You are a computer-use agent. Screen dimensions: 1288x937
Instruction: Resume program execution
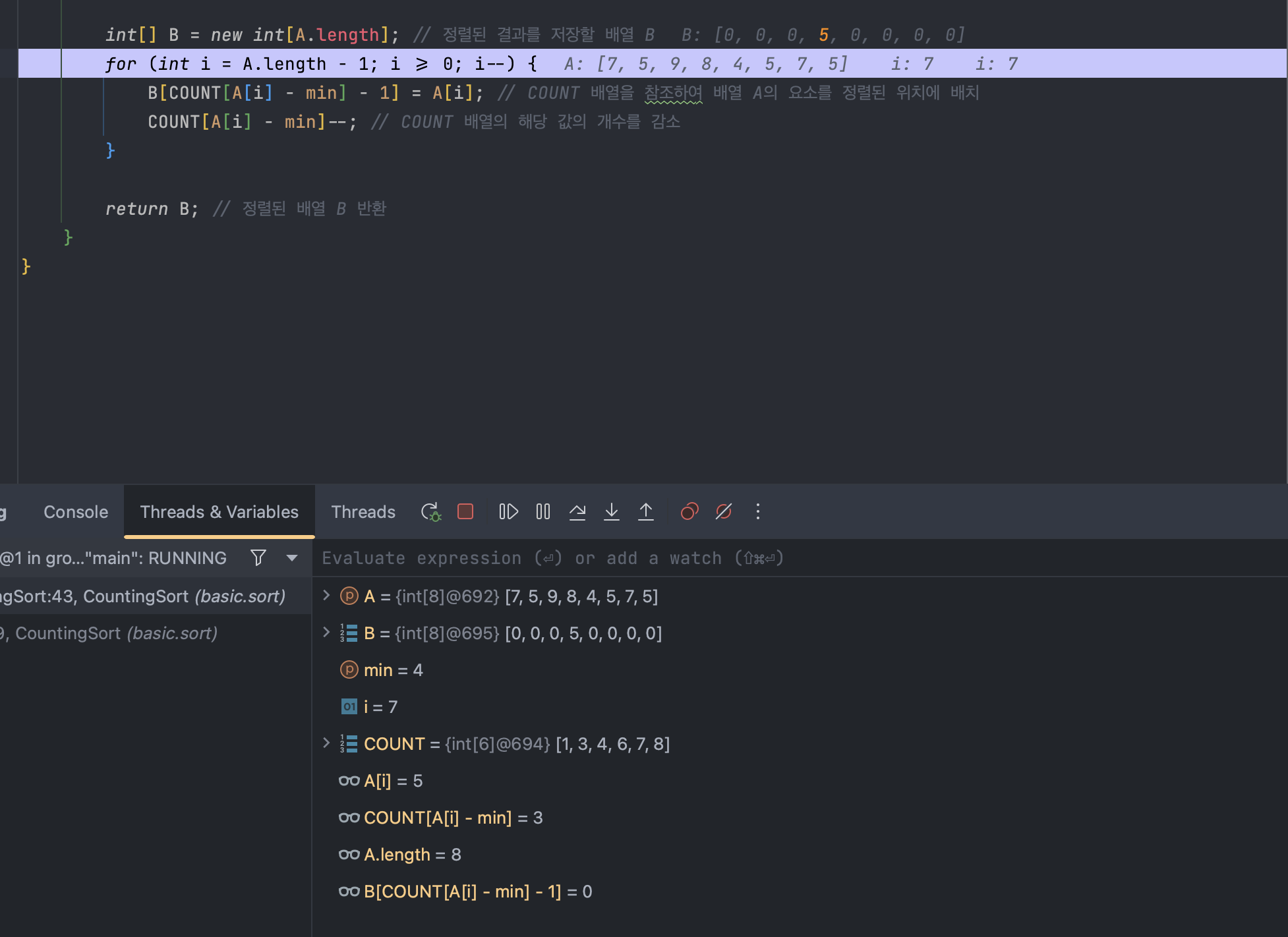[508, 512]
